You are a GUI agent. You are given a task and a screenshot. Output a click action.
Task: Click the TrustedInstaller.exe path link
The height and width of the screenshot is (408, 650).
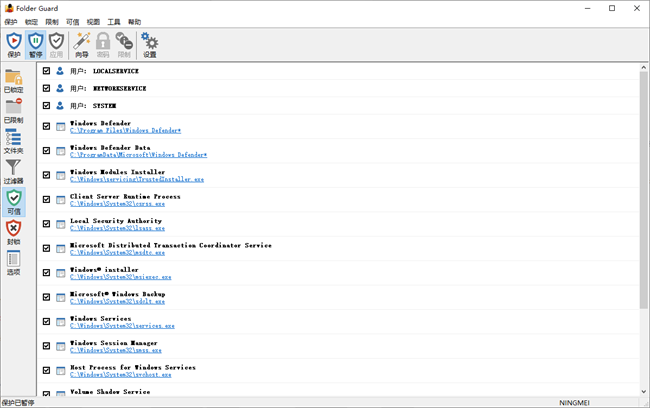click(136, 180)
